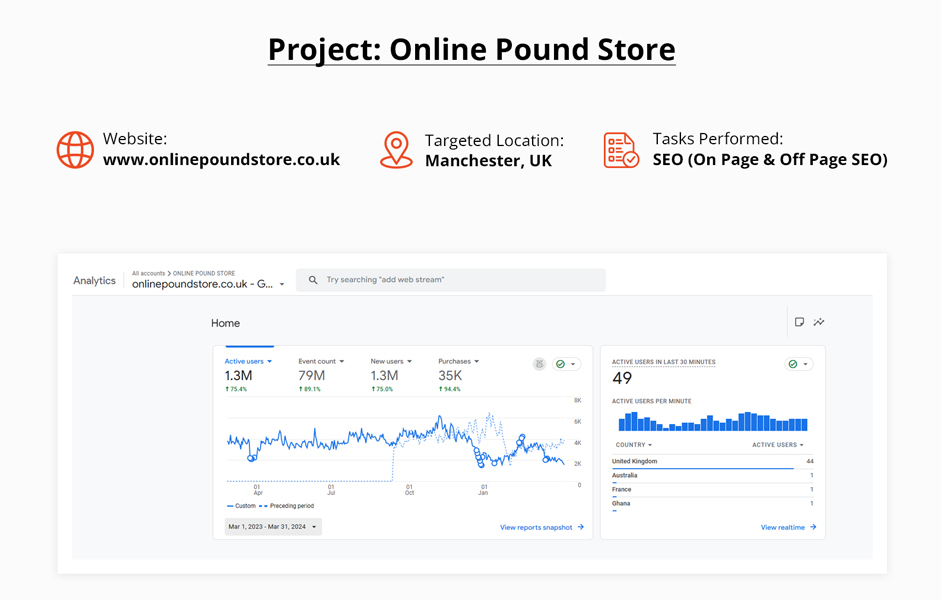Click the green data-quality check icon on users card
This screenshot has width=941, height=600.
coord(560,364)
